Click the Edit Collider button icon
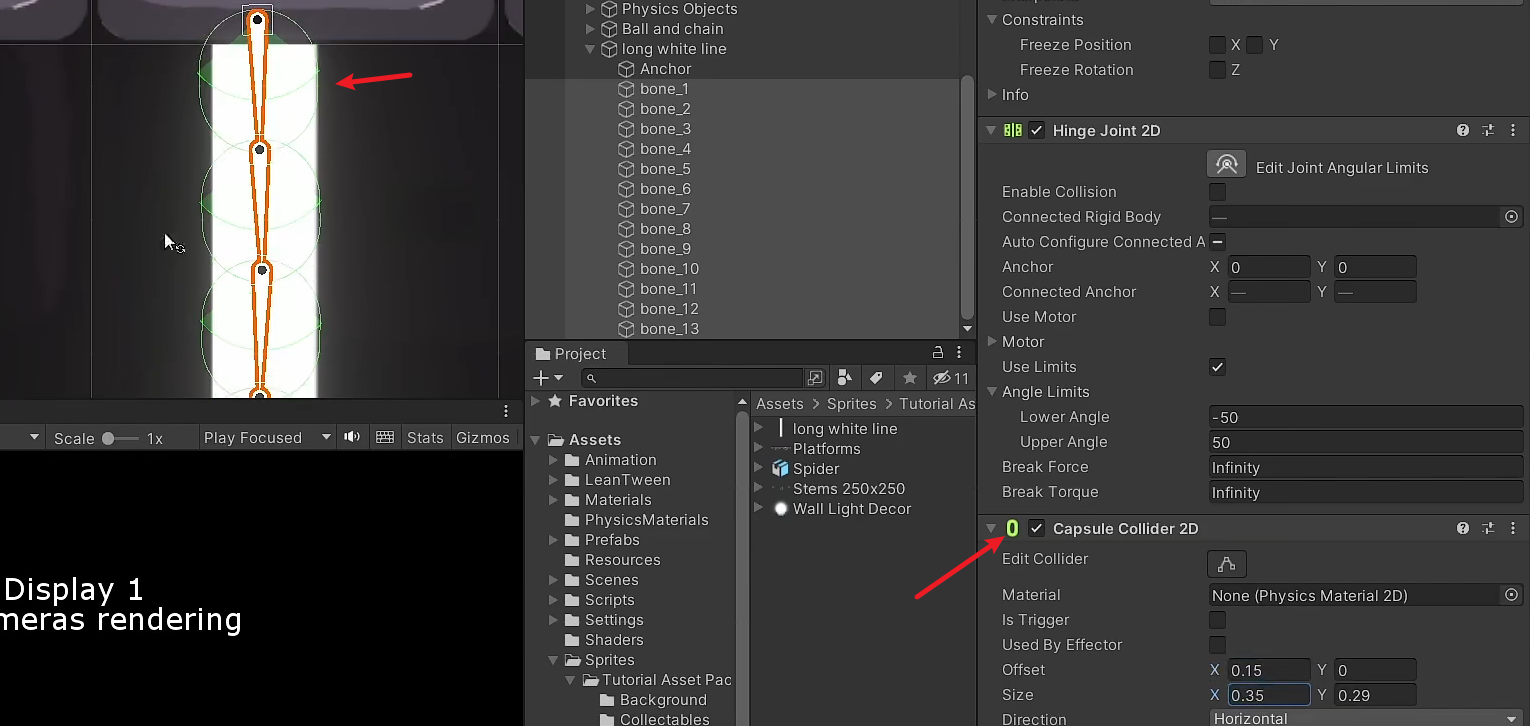The height and width of the screenshot is (726, 1530). coord(1227,563)
